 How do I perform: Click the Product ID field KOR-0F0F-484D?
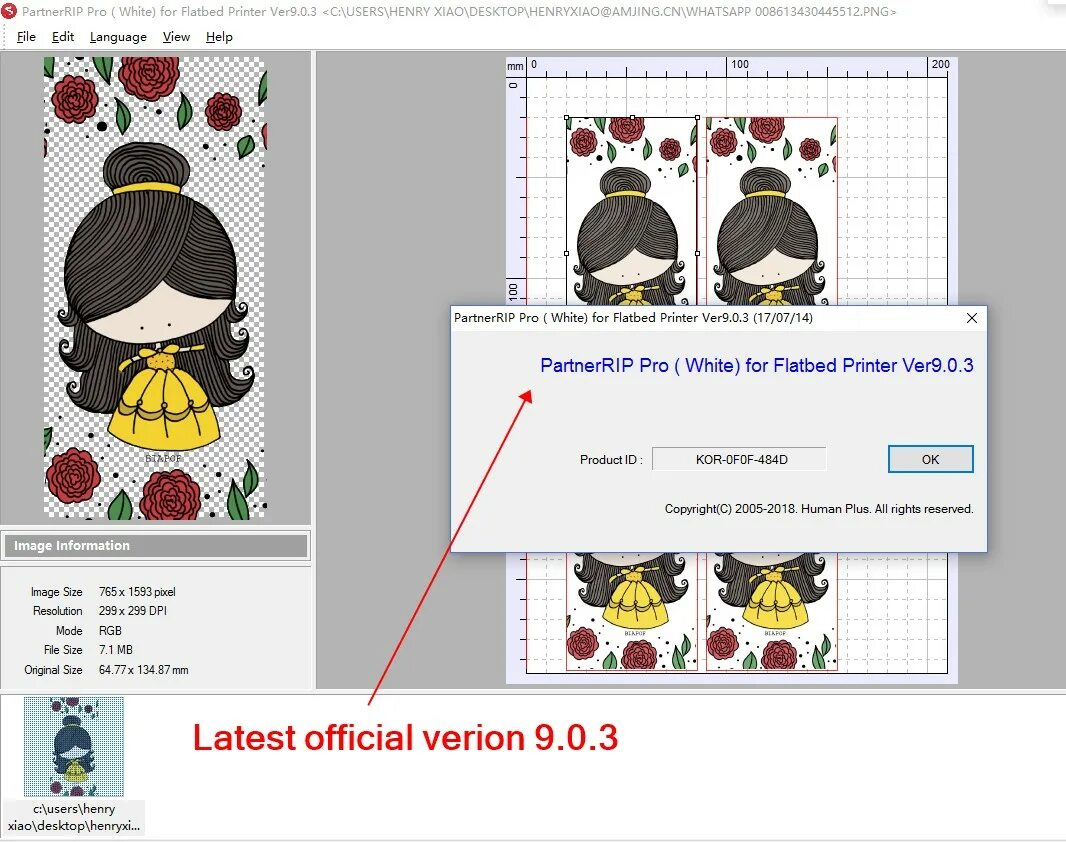tap(740, 459)
